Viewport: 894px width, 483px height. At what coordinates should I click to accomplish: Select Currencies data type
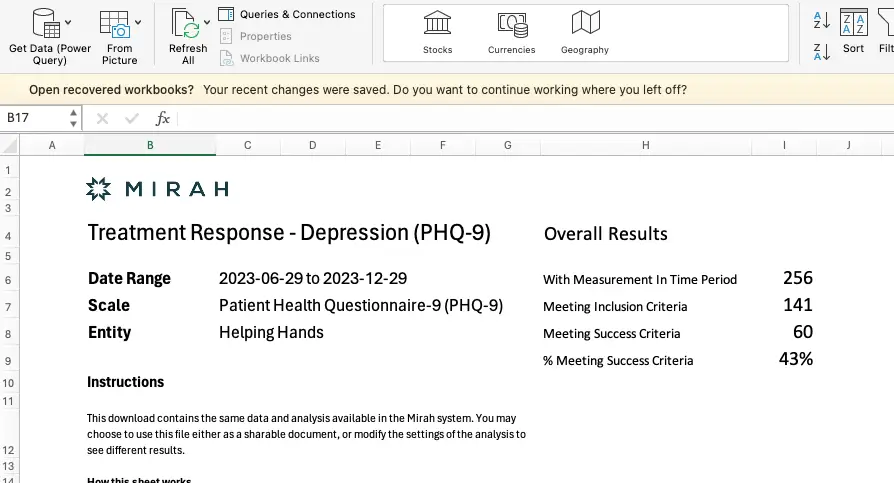coord(511,33)
